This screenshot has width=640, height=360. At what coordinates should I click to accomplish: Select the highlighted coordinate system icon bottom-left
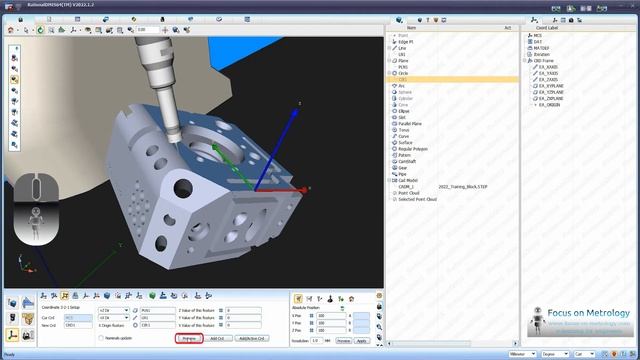point(12,335)
